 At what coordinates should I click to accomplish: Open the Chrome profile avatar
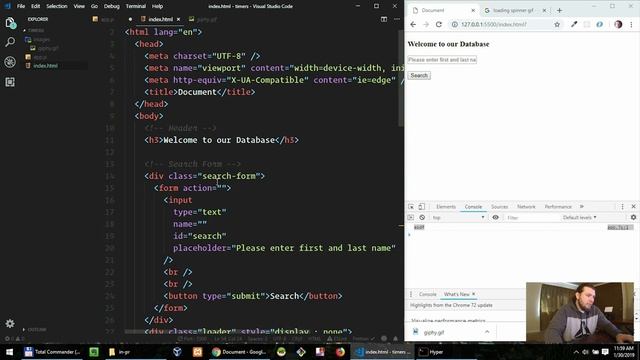click(618, 24)
